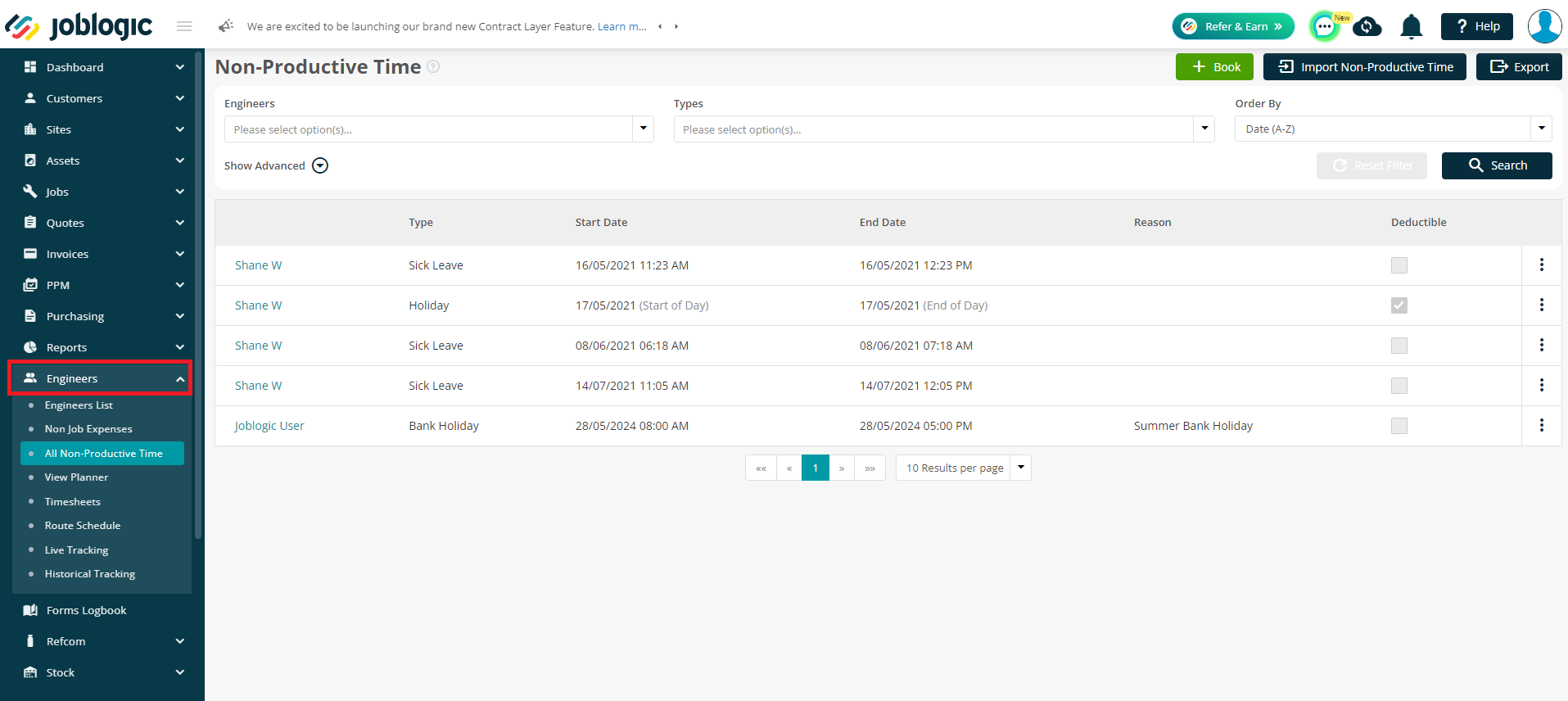The height and width of the screenshot is (701, 1568).
Task: Click the Customers person icon in sidebar
Action: pos(30,98)
